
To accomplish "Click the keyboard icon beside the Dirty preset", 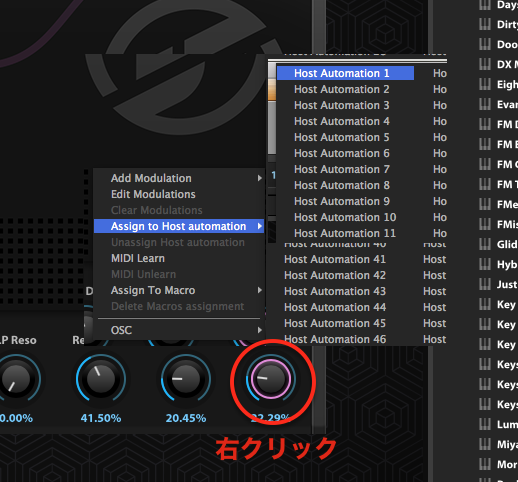I will pos(485,24).
